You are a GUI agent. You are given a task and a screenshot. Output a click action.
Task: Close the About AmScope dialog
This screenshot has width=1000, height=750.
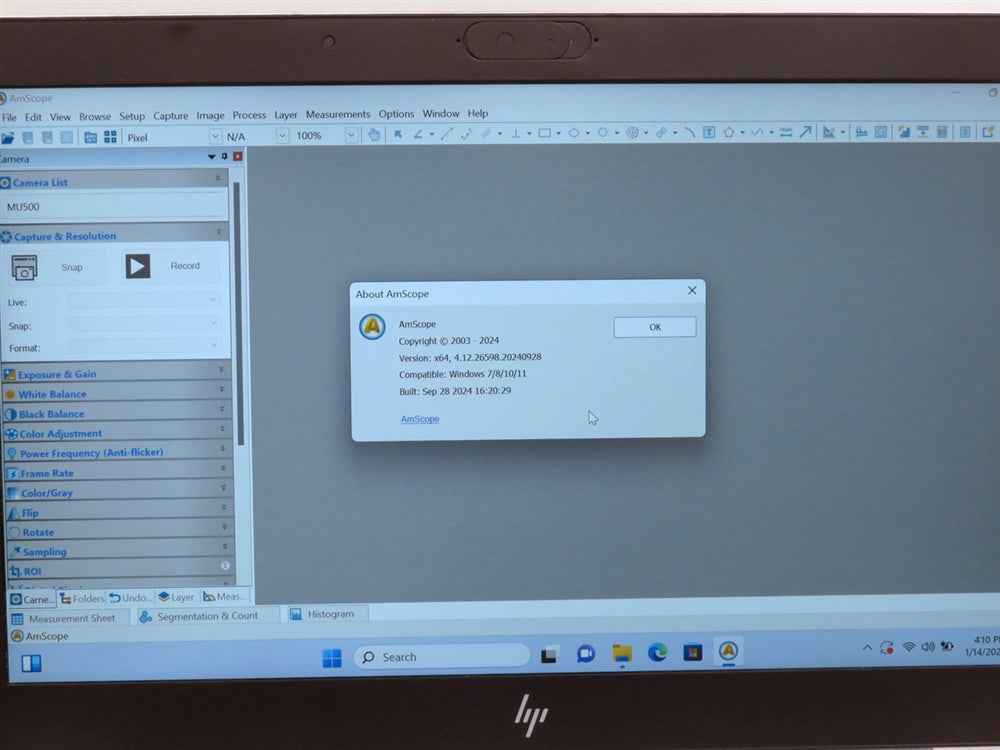click(x=692, y=290)
